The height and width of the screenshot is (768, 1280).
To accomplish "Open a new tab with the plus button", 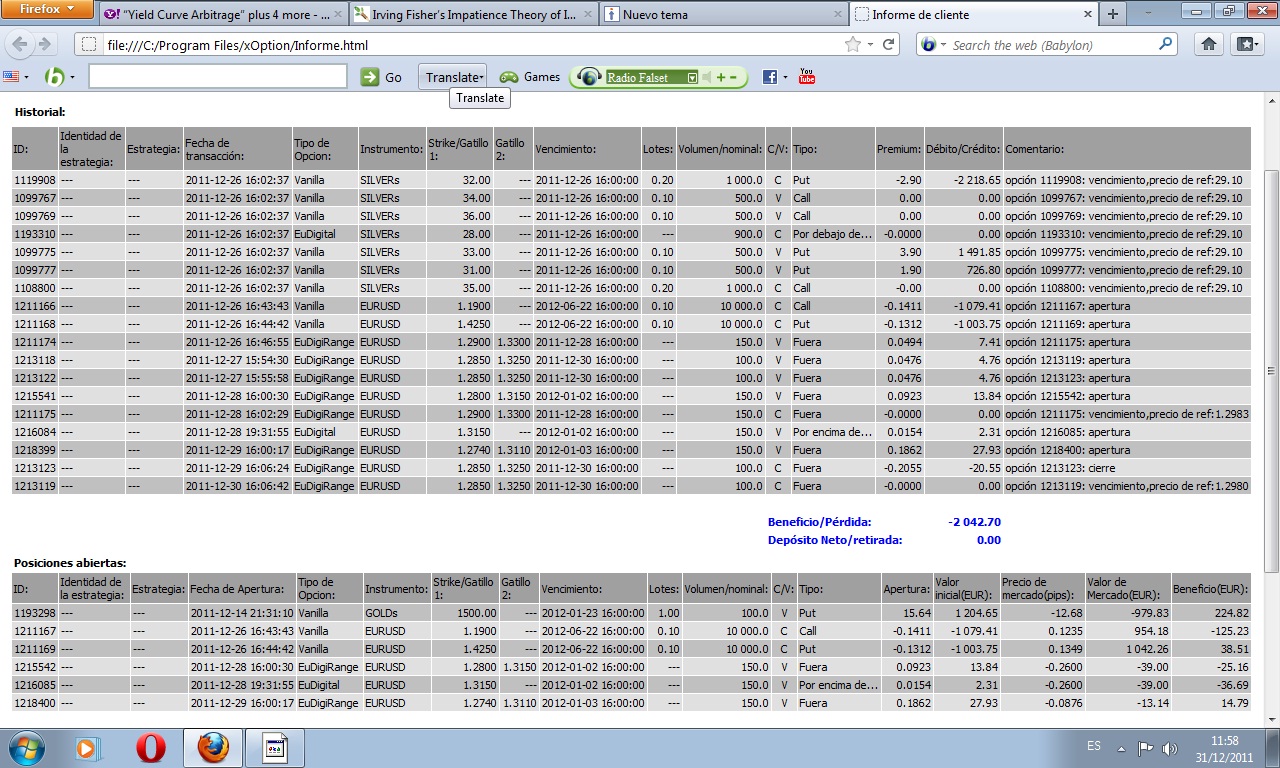I will (1112, 14).
